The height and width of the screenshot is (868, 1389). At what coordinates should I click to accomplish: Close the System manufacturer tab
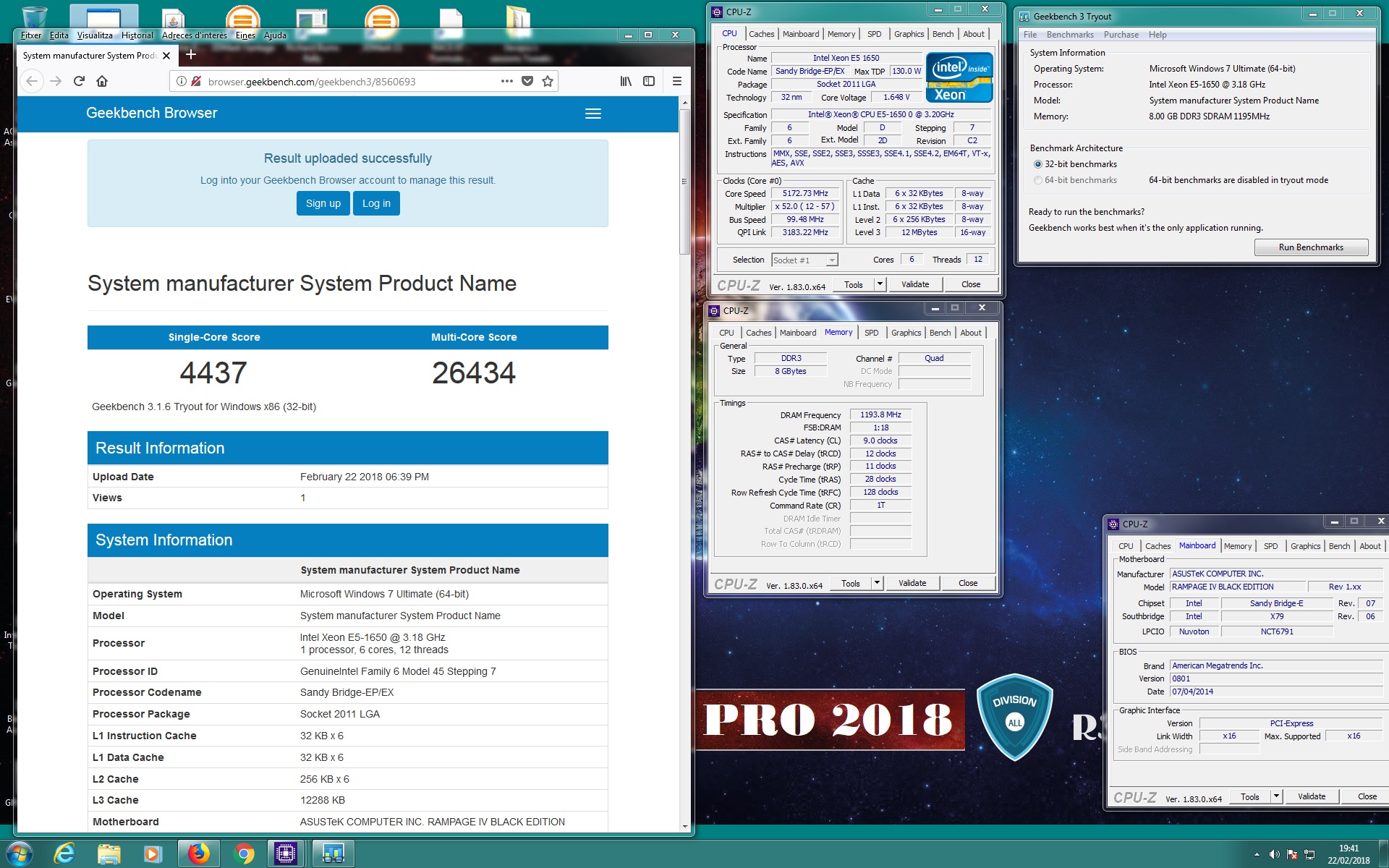[166, 56]
